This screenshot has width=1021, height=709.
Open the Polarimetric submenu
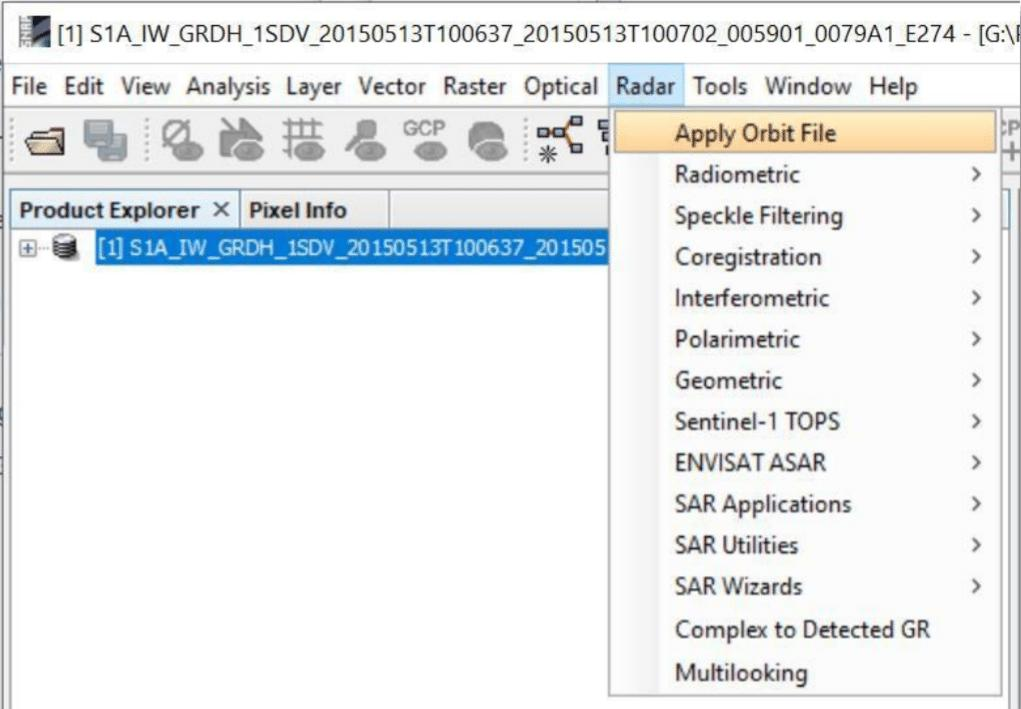click(x=805, y=339)
